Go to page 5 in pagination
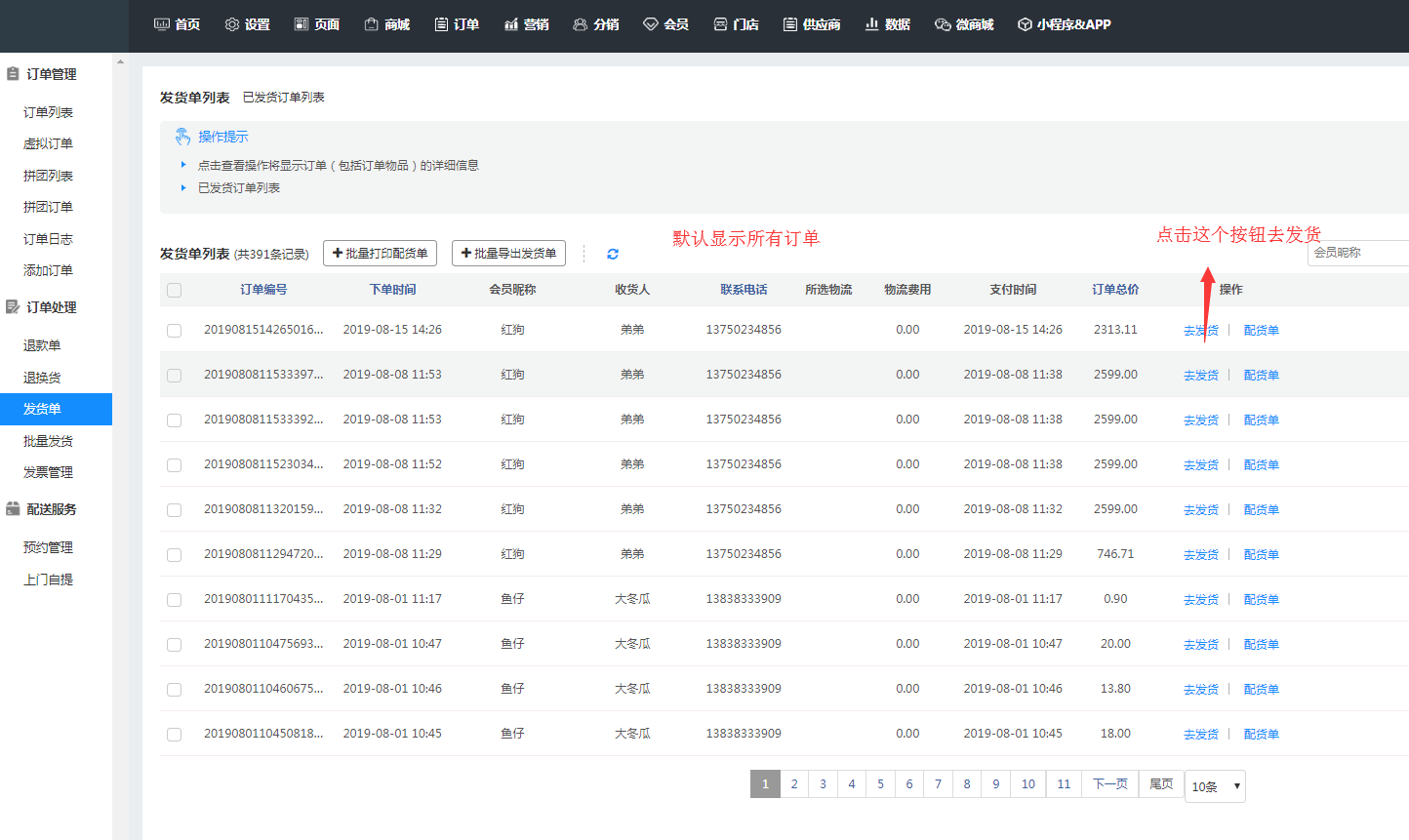The height and width of the screenshot is (840, 1409). pos(880,784)
